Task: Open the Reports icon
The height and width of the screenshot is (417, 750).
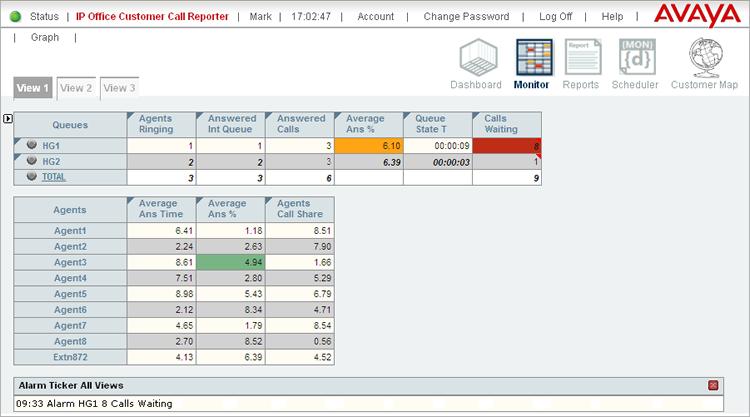Action: pos(583,57)
